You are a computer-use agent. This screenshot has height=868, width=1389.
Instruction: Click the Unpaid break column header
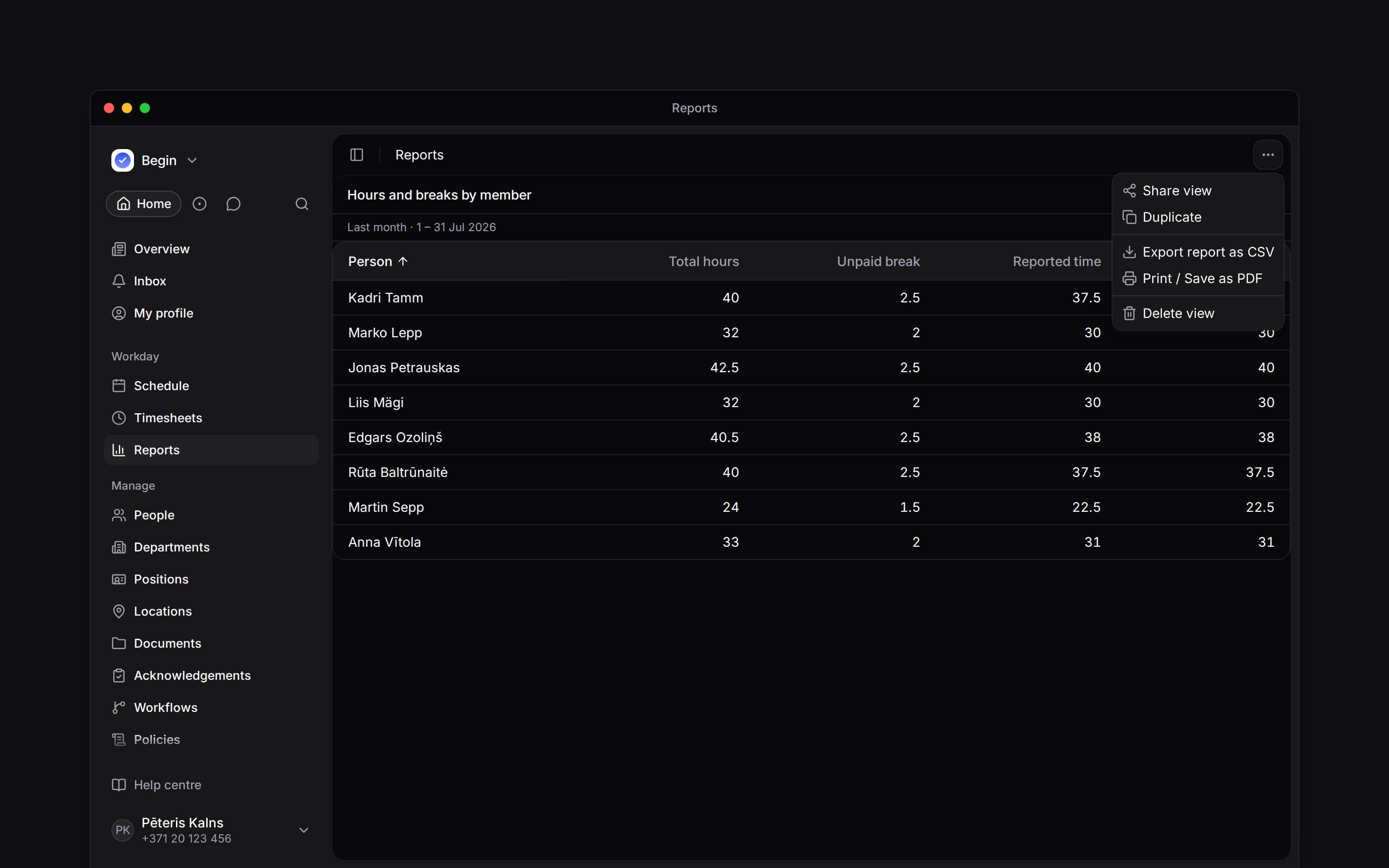tap(878, 262)
